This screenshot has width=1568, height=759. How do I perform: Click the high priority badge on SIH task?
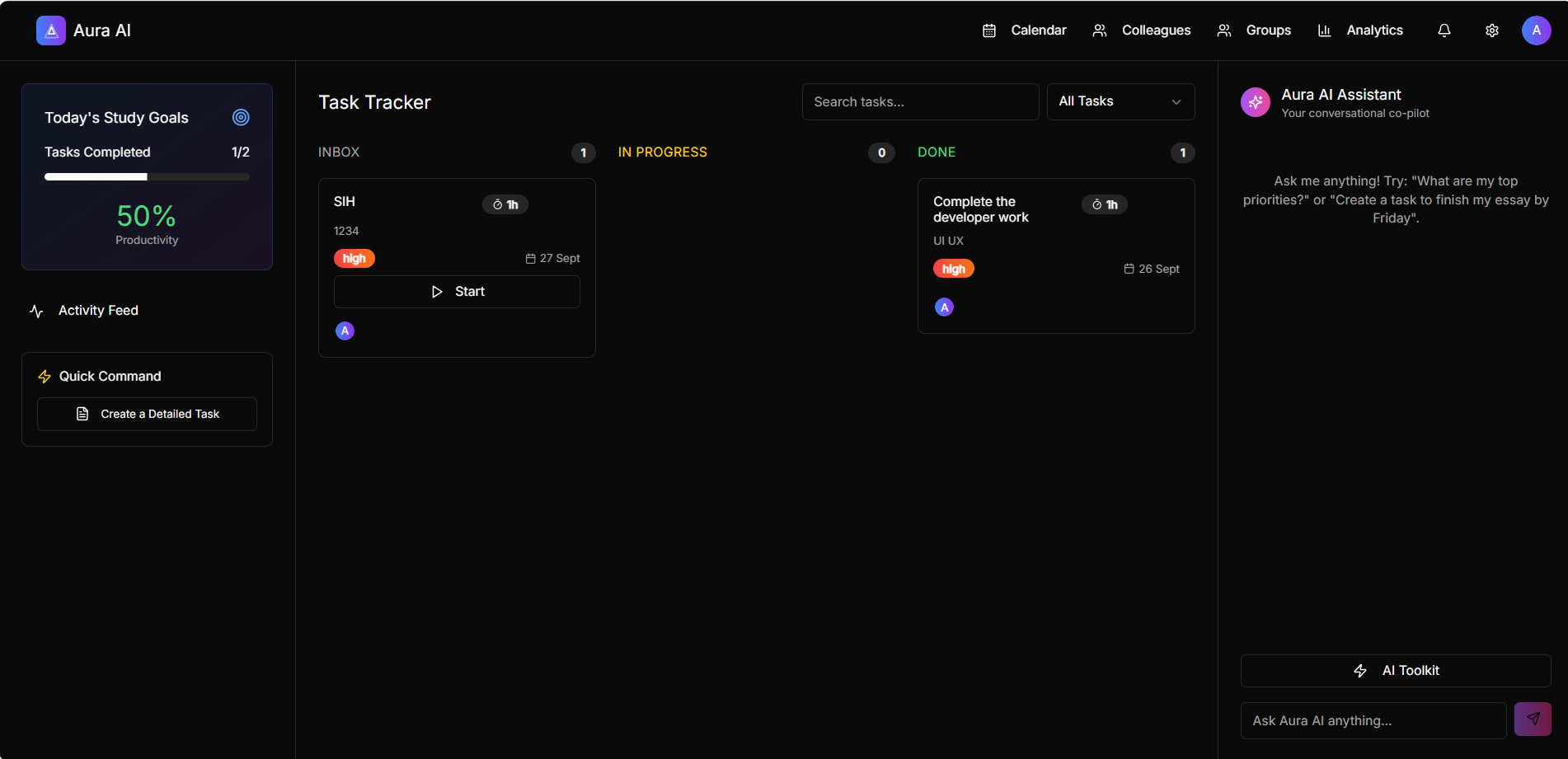pyautogui.click(x=354, y=258)
